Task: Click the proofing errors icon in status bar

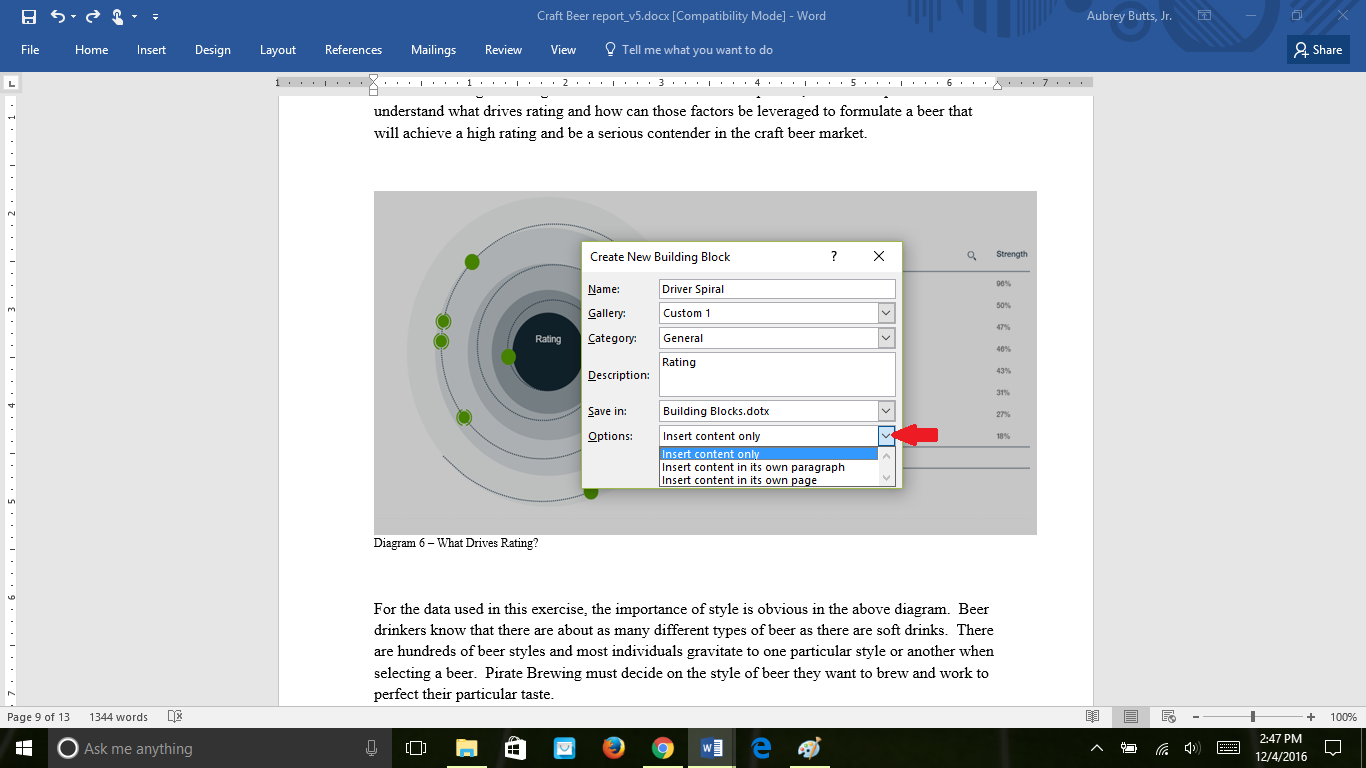Action: coord(175,717)
